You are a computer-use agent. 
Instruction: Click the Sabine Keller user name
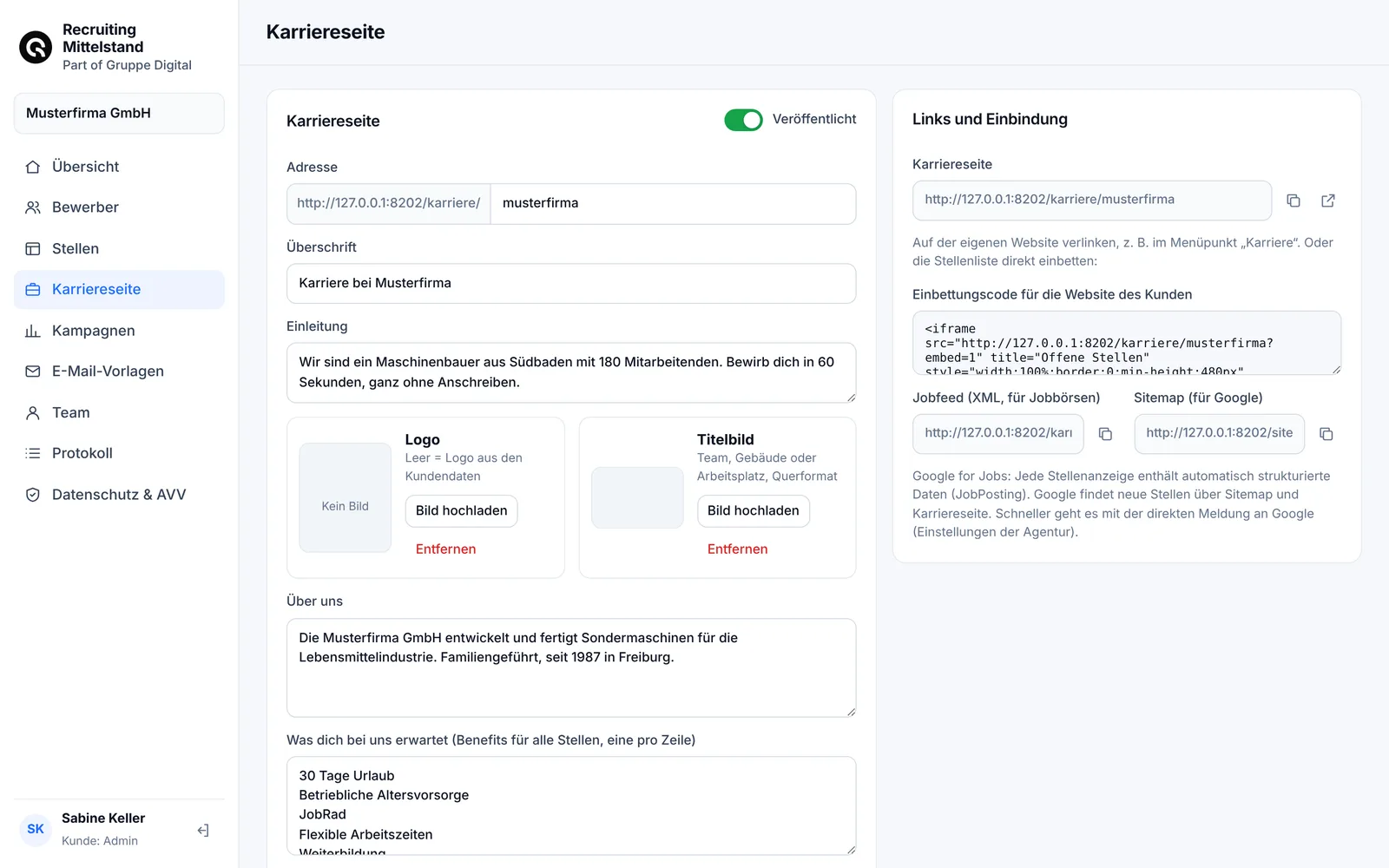click(x=103, y=819)
